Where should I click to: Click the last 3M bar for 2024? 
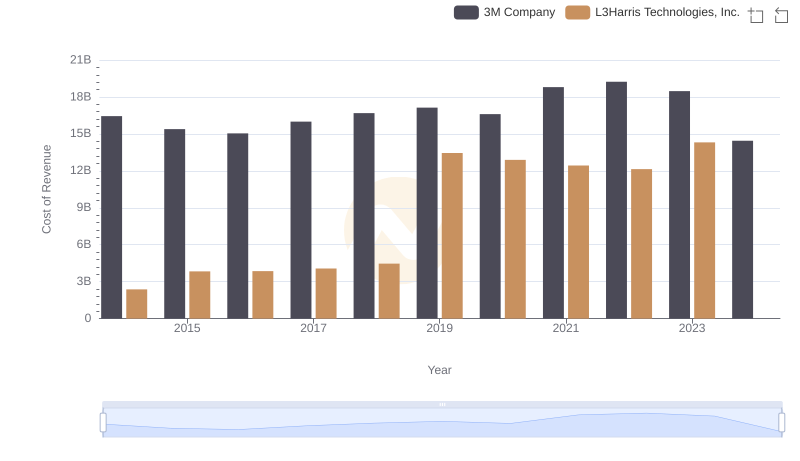[x=742, y=229]
